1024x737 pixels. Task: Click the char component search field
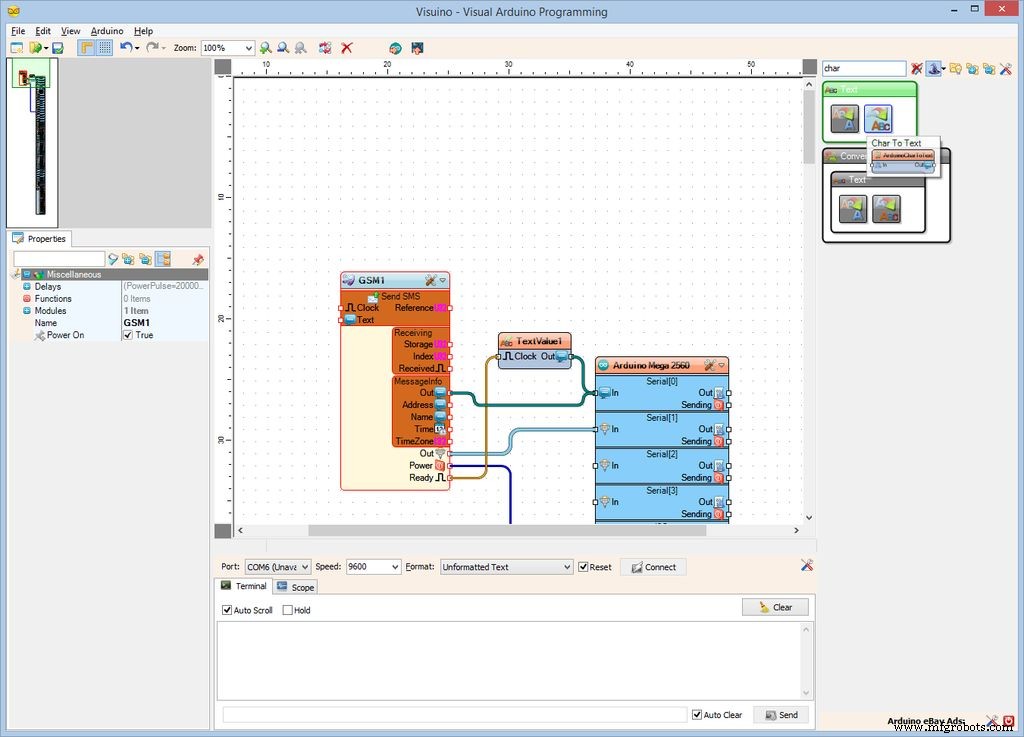tap(863, 69)
